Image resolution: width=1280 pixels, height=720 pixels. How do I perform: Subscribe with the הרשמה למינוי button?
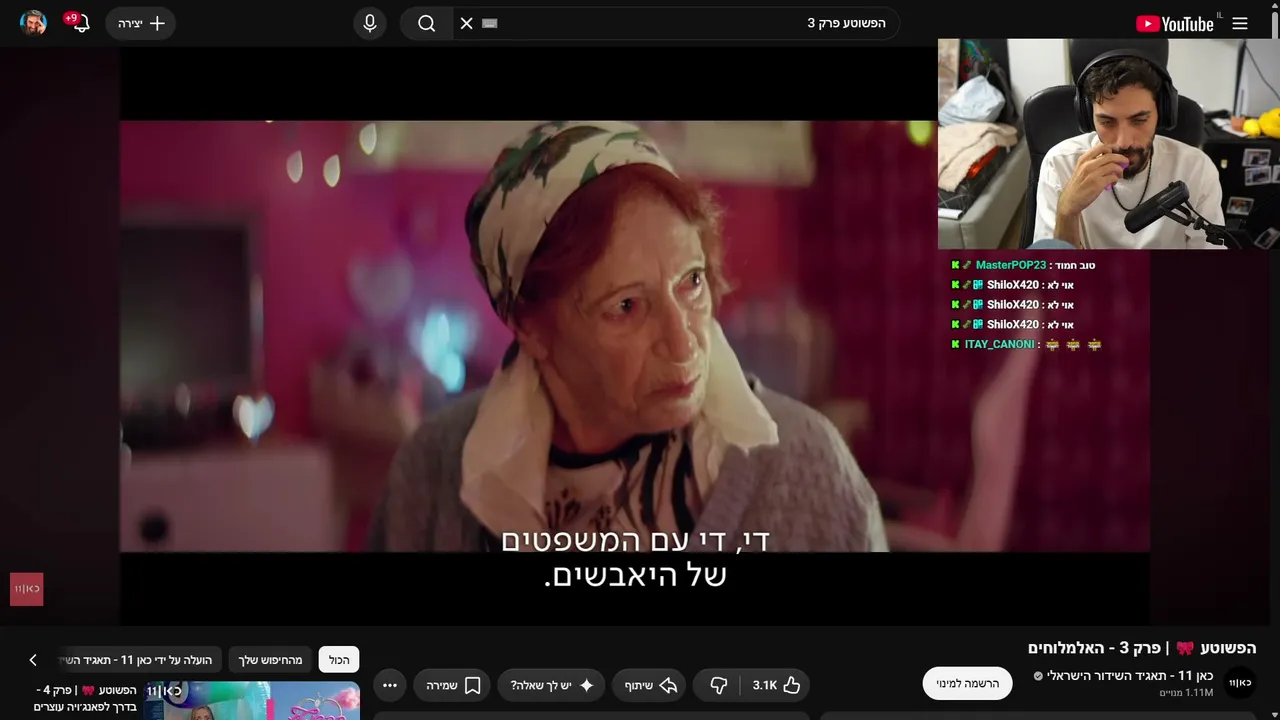967,683
